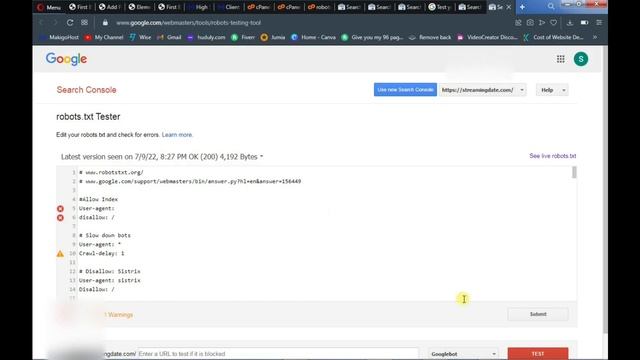
Task: Click the Search Console heading link
Action: (x=87, y=90)
